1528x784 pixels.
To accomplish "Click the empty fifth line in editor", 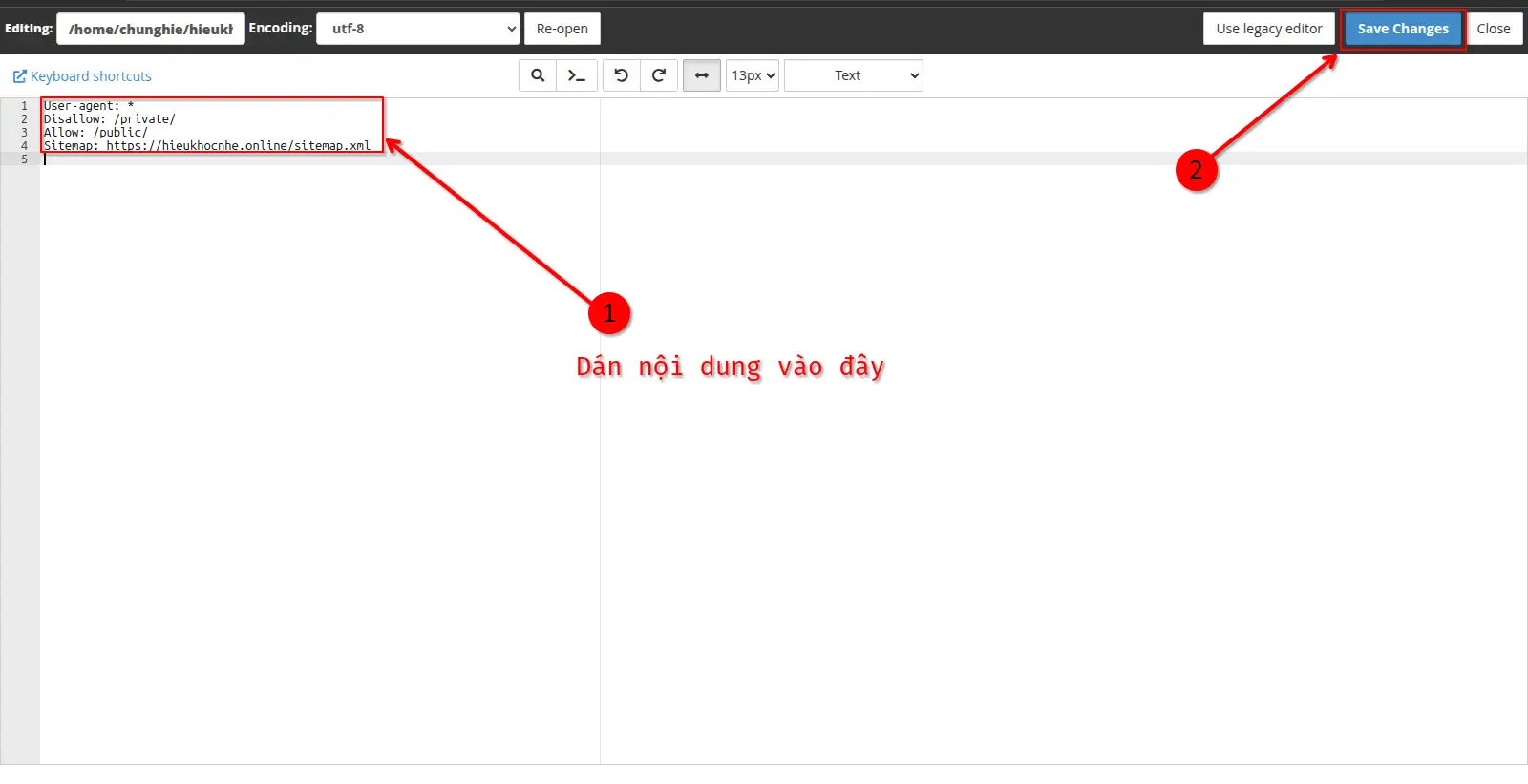I will point(286,159).
